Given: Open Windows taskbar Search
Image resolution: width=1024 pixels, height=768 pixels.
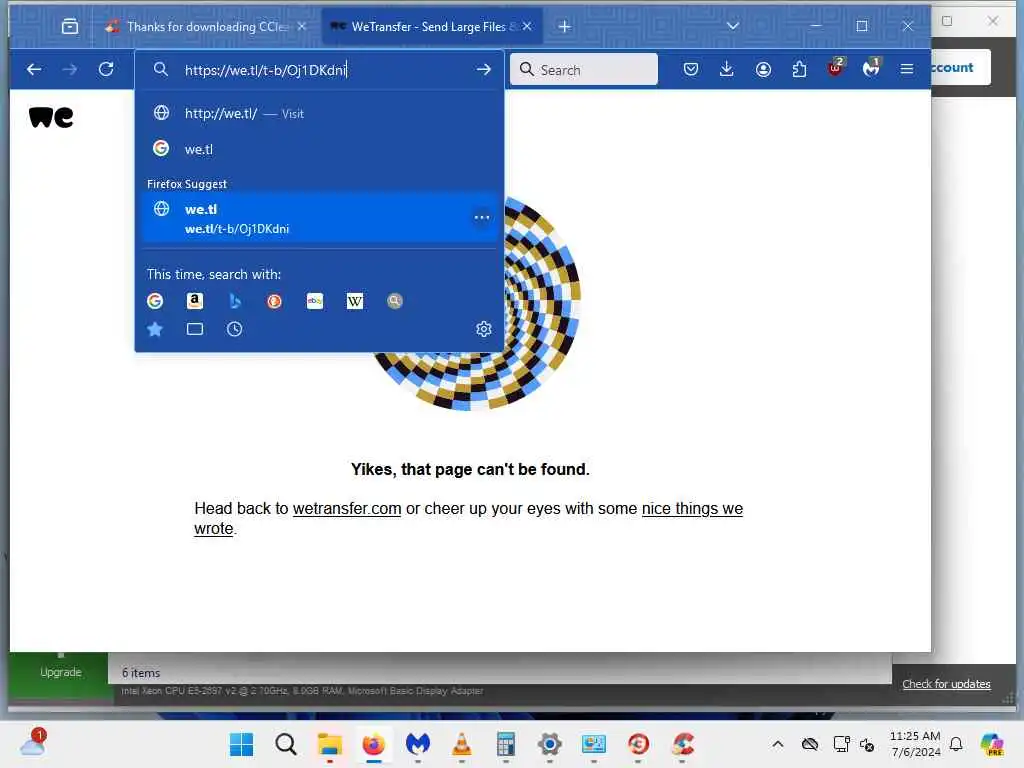Looking at the screenshot, I should [x=285, y=744].
